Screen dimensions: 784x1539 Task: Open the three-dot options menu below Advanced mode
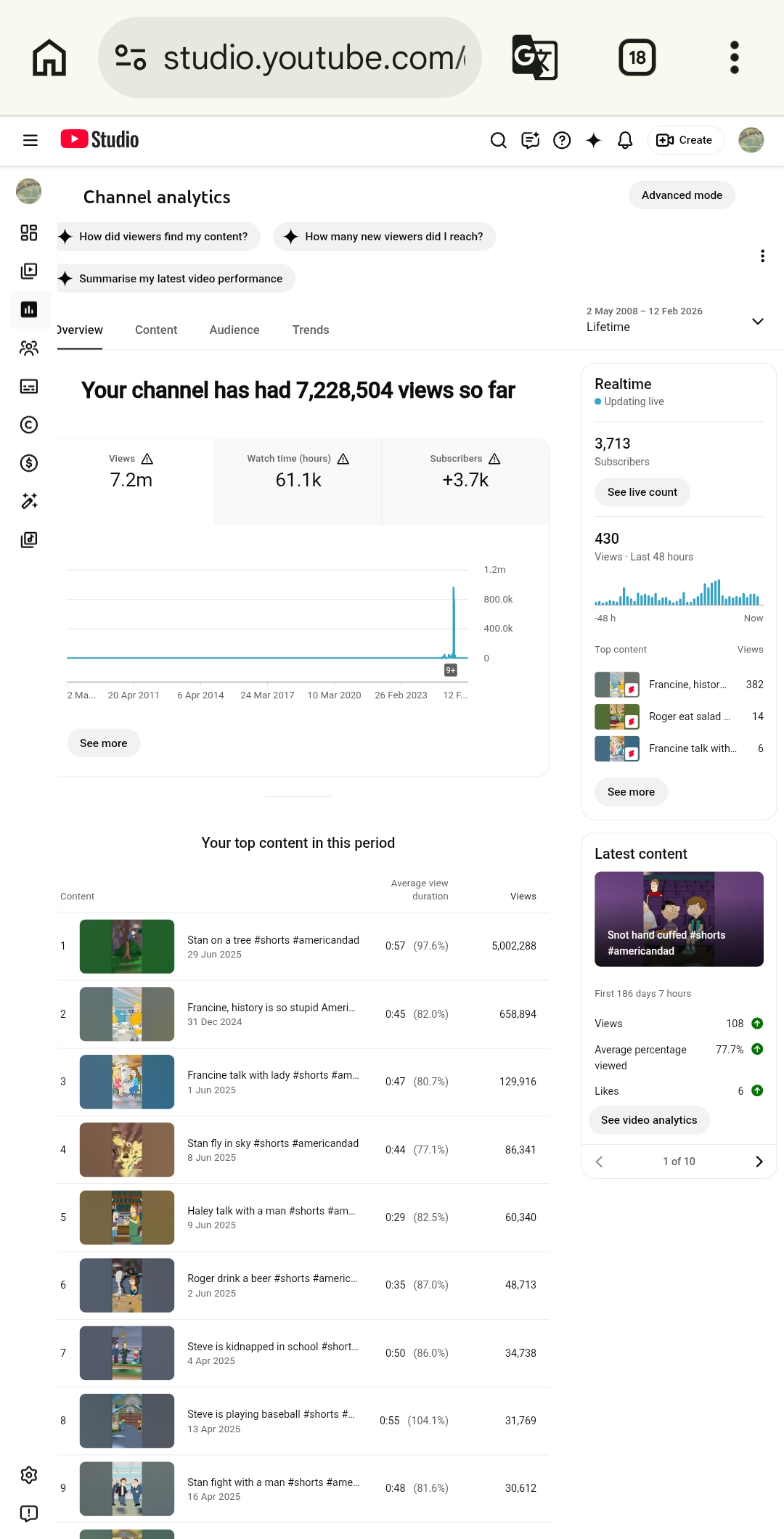762,256
